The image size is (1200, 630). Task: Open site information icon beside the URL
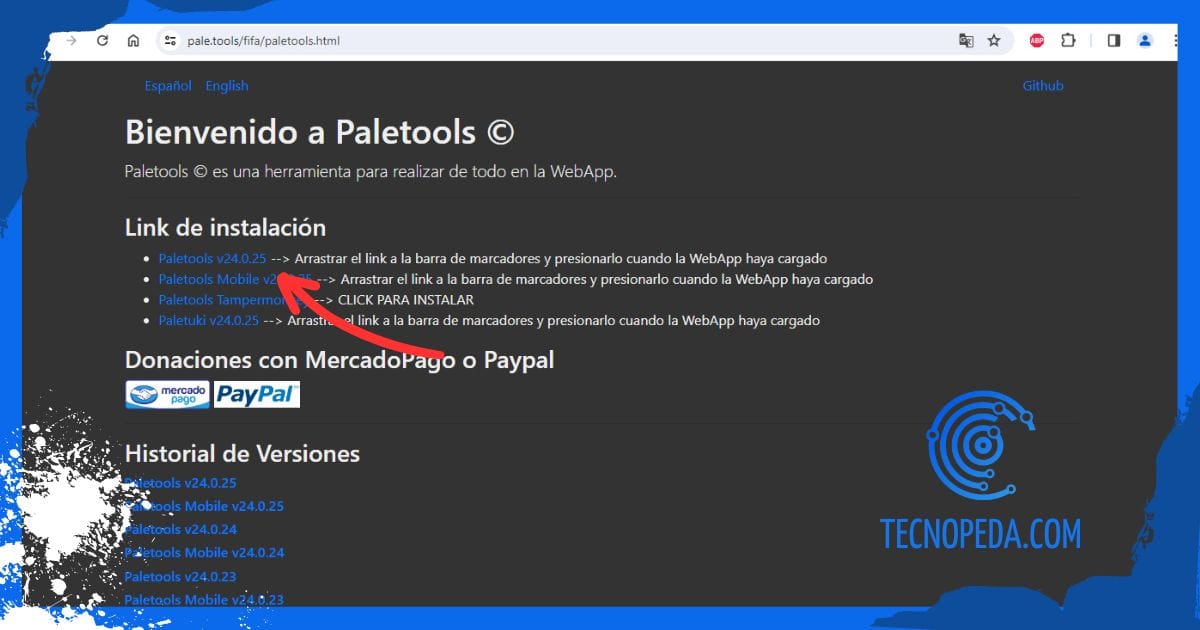[170, 41]
